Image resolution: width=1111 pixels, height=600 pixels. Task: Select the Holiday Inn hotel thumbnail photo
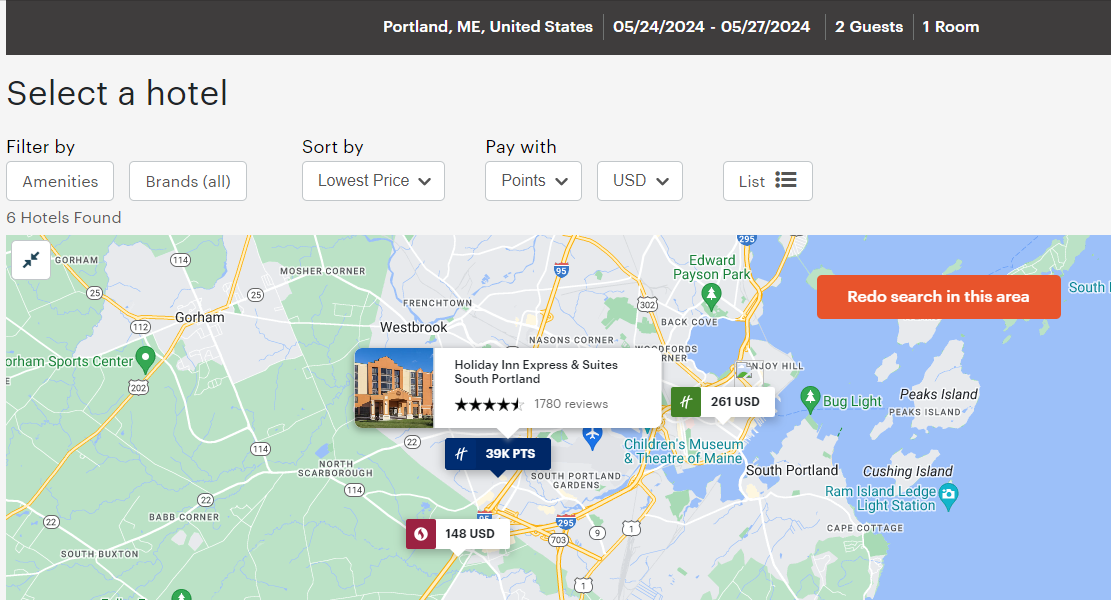pos(394,388)
